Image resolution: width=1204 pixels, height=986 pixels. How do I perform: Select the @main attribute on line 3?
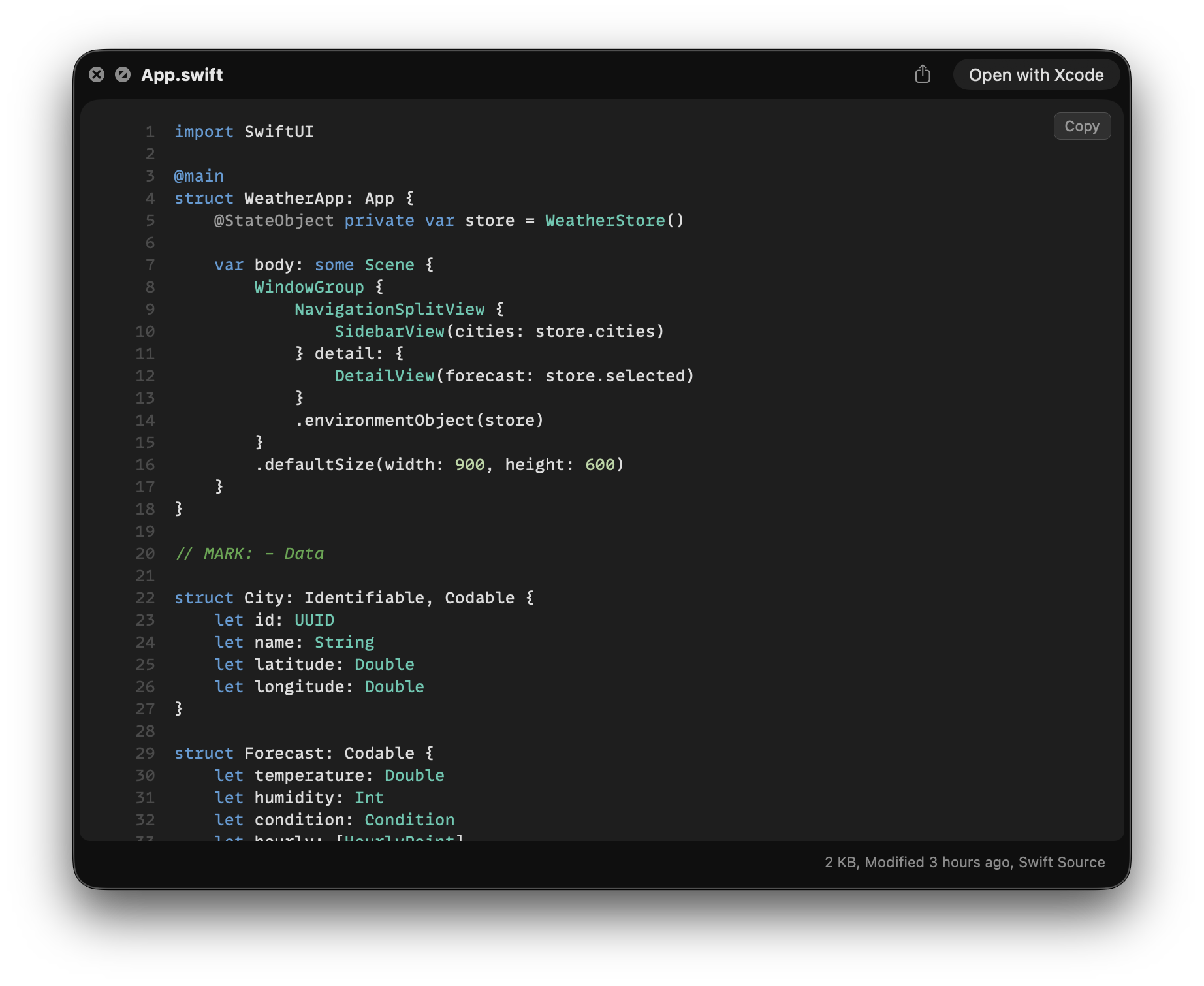198,175
